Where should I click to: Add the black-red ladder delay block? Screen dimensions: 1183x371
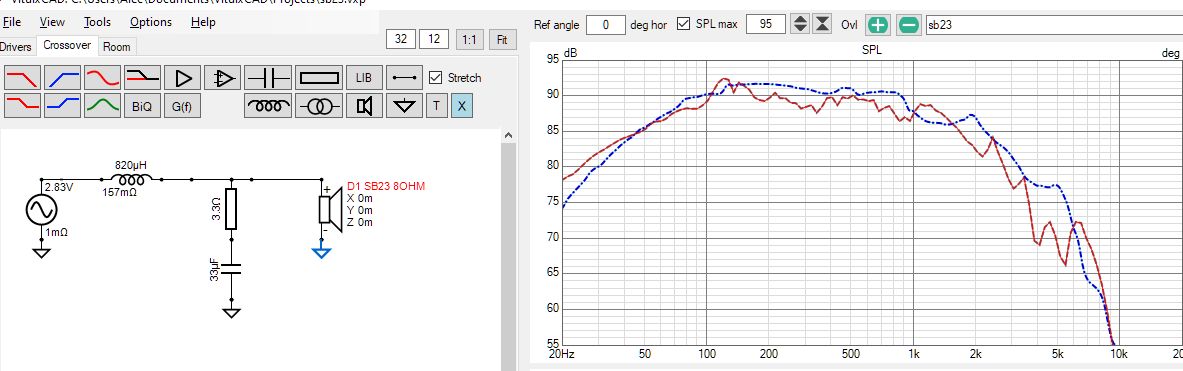coord(143,78)
